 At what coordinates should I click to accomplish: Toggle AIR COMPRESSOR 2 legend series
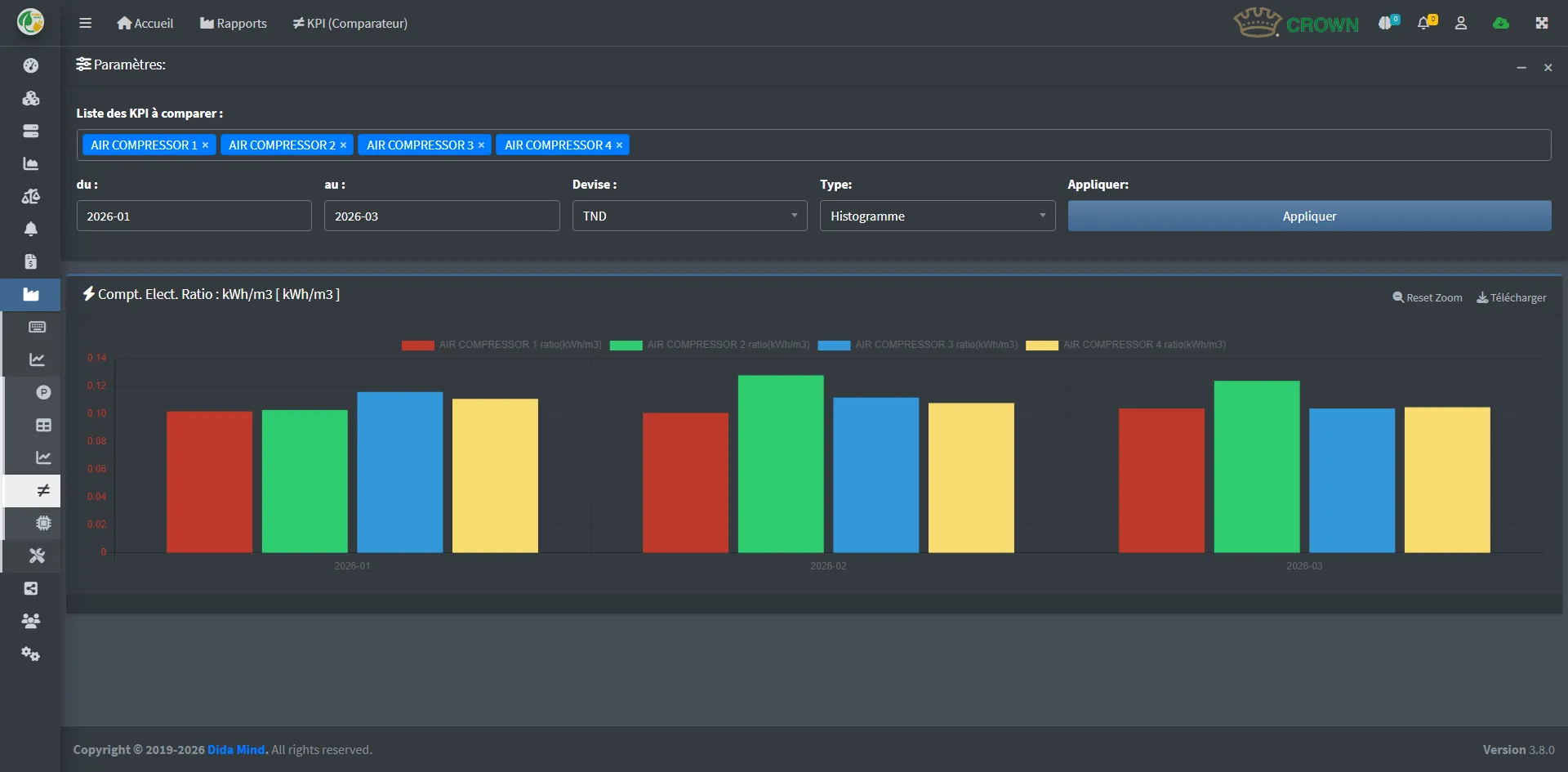[710, 345]
